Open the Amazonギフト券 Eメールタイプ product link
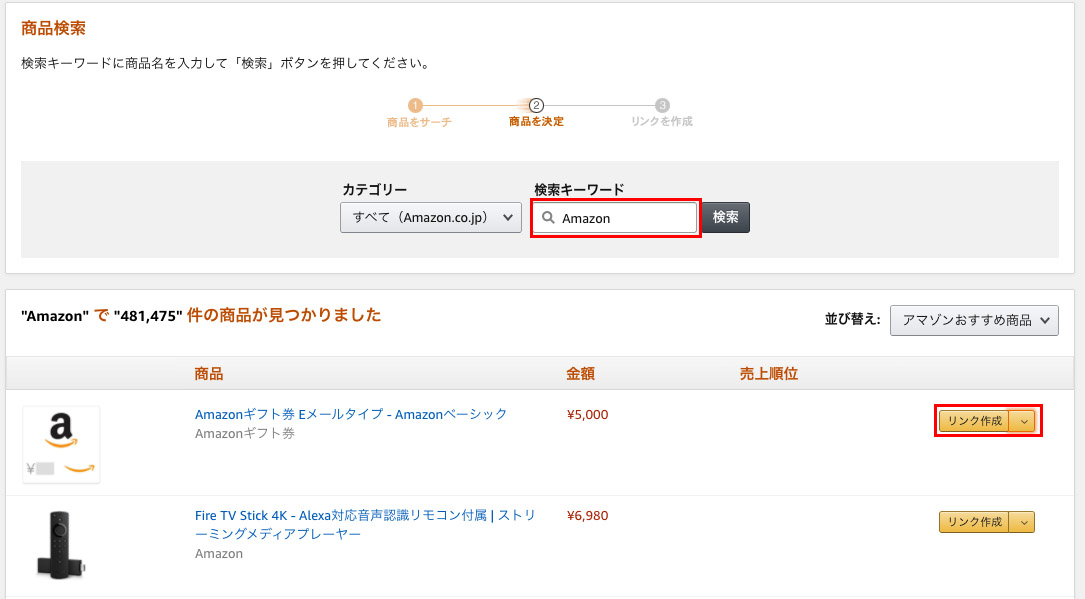1085x599 pixels. point(351,414)
